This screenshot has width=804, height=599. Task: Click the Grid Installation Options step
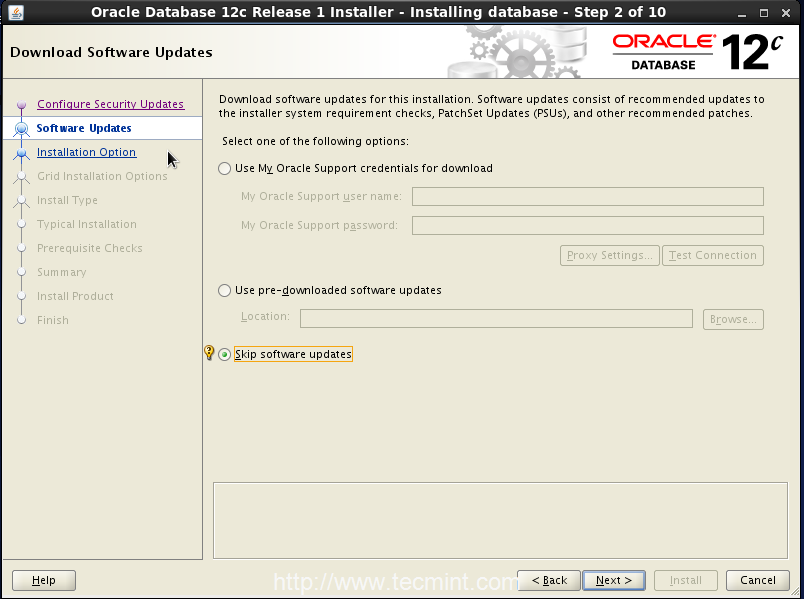tap(102, 176)
